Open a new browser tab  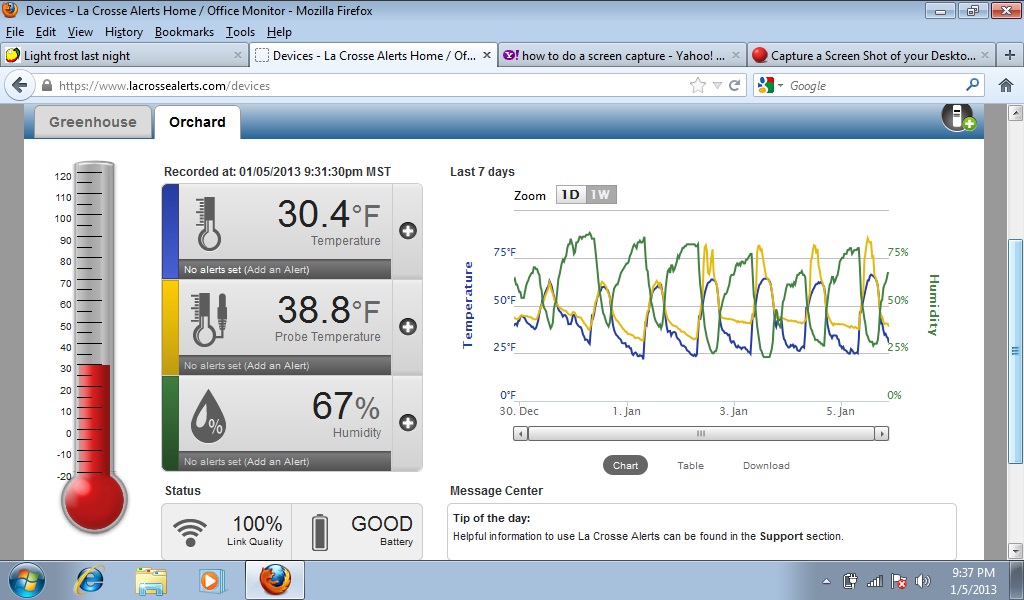point(1010,55)
